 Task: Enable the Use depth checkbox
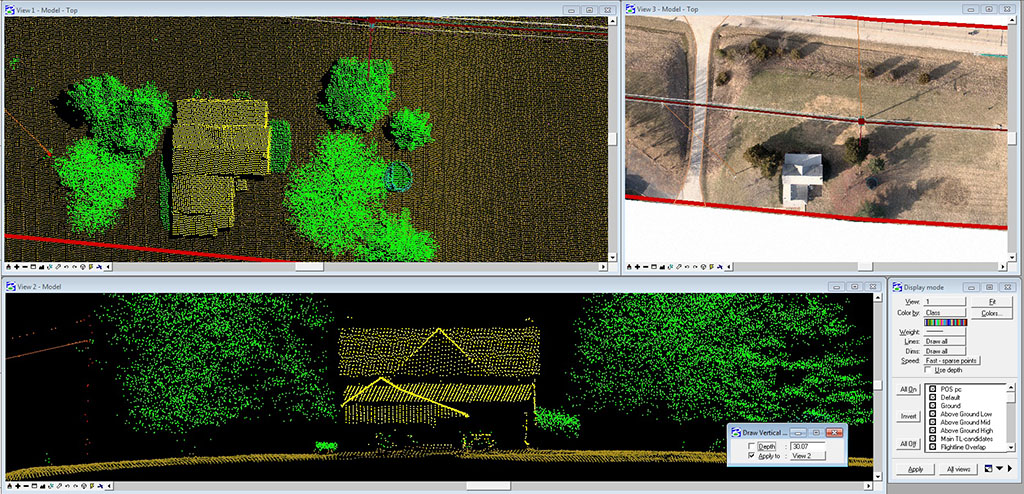(x=928, y=370)
